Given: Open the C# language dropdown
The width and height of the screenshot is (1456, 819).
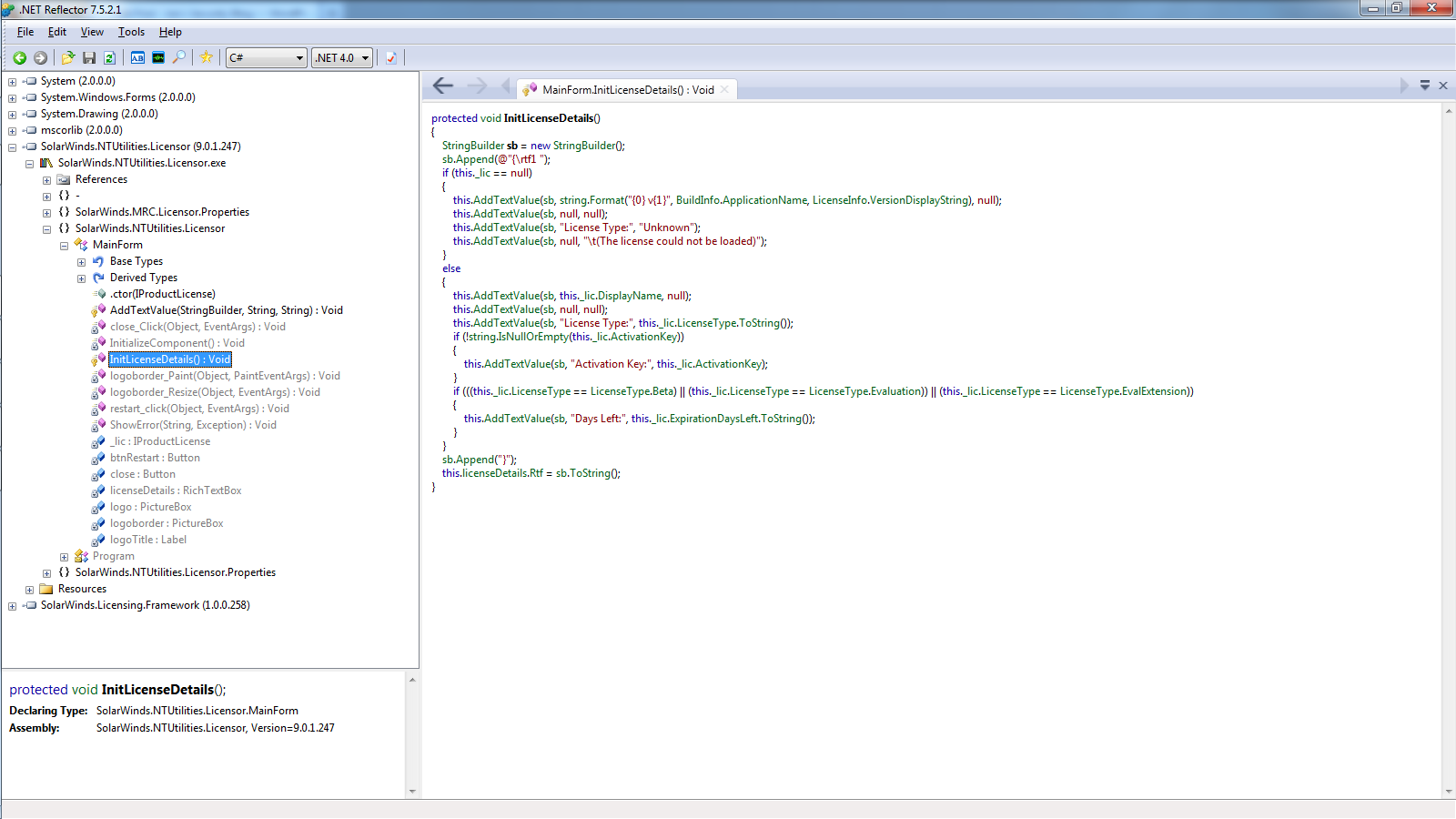Looking at the screenshot, I should 267,57.
